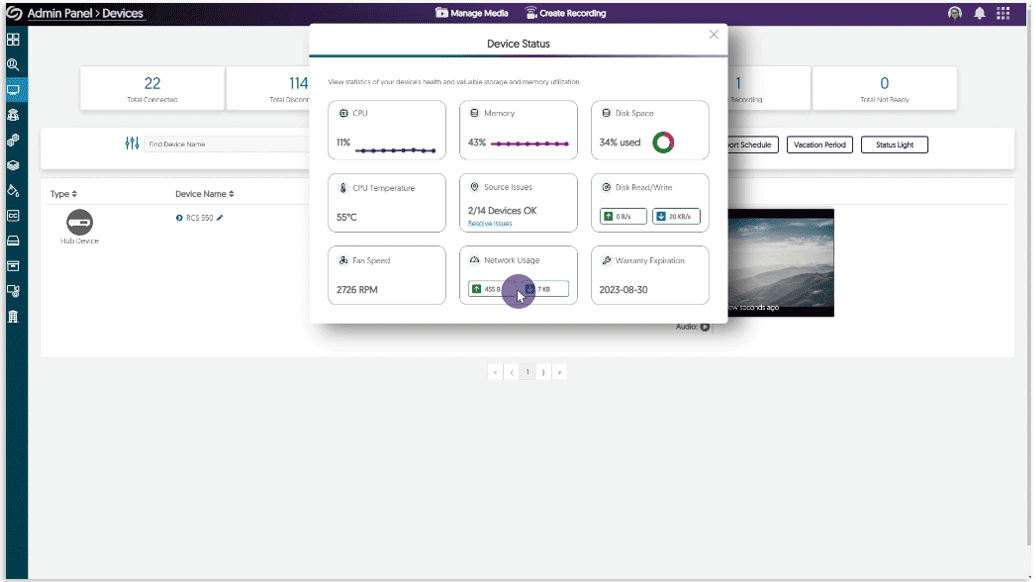Click the Find Device Name search field
The image size is (1036, 582).
225,144
